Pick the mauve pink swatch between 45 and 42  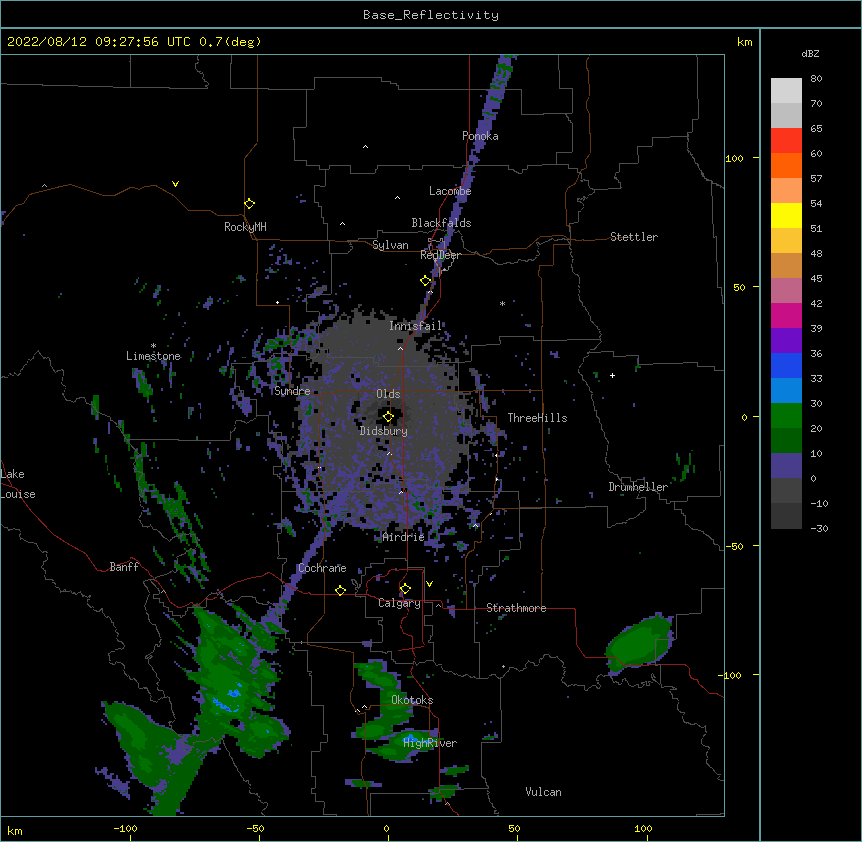[786, 290]
